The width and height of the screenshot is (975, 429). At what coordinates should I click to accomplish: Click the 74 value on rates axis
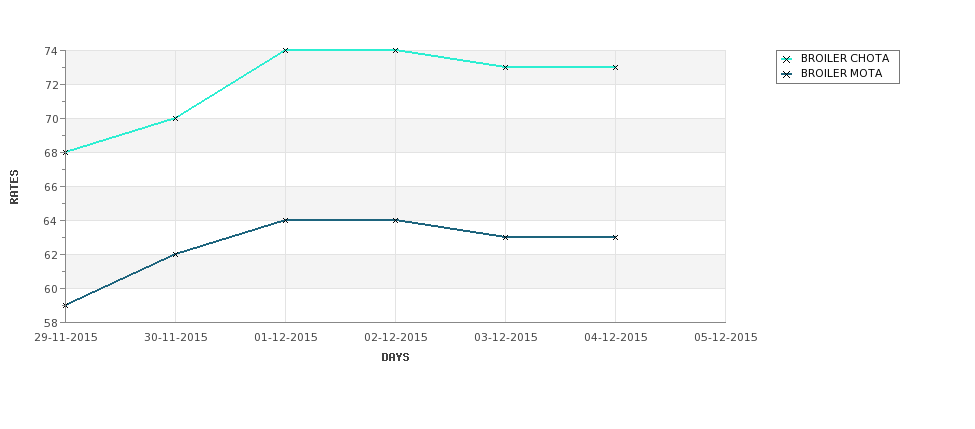click(x=51, y=51)
